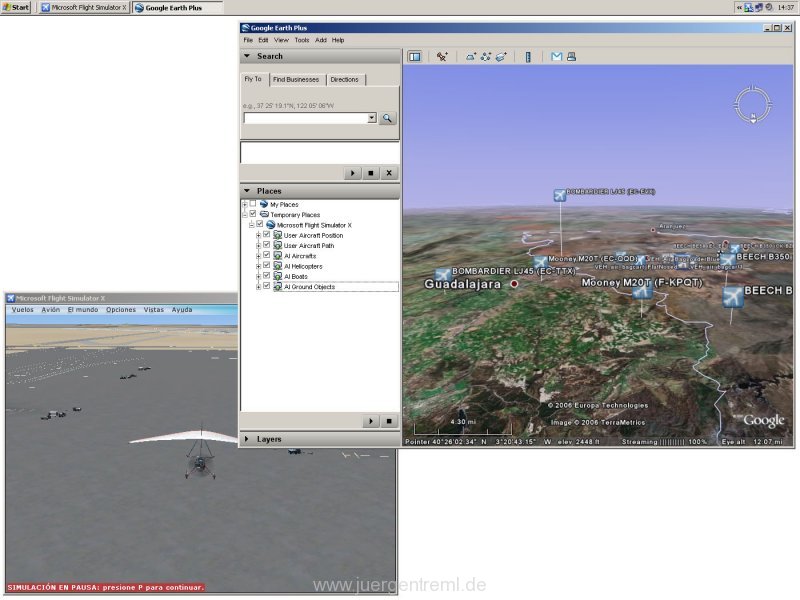Screen dimensions: 800x600
Task: Collapse the Places panel triangle
Action: 247,191
